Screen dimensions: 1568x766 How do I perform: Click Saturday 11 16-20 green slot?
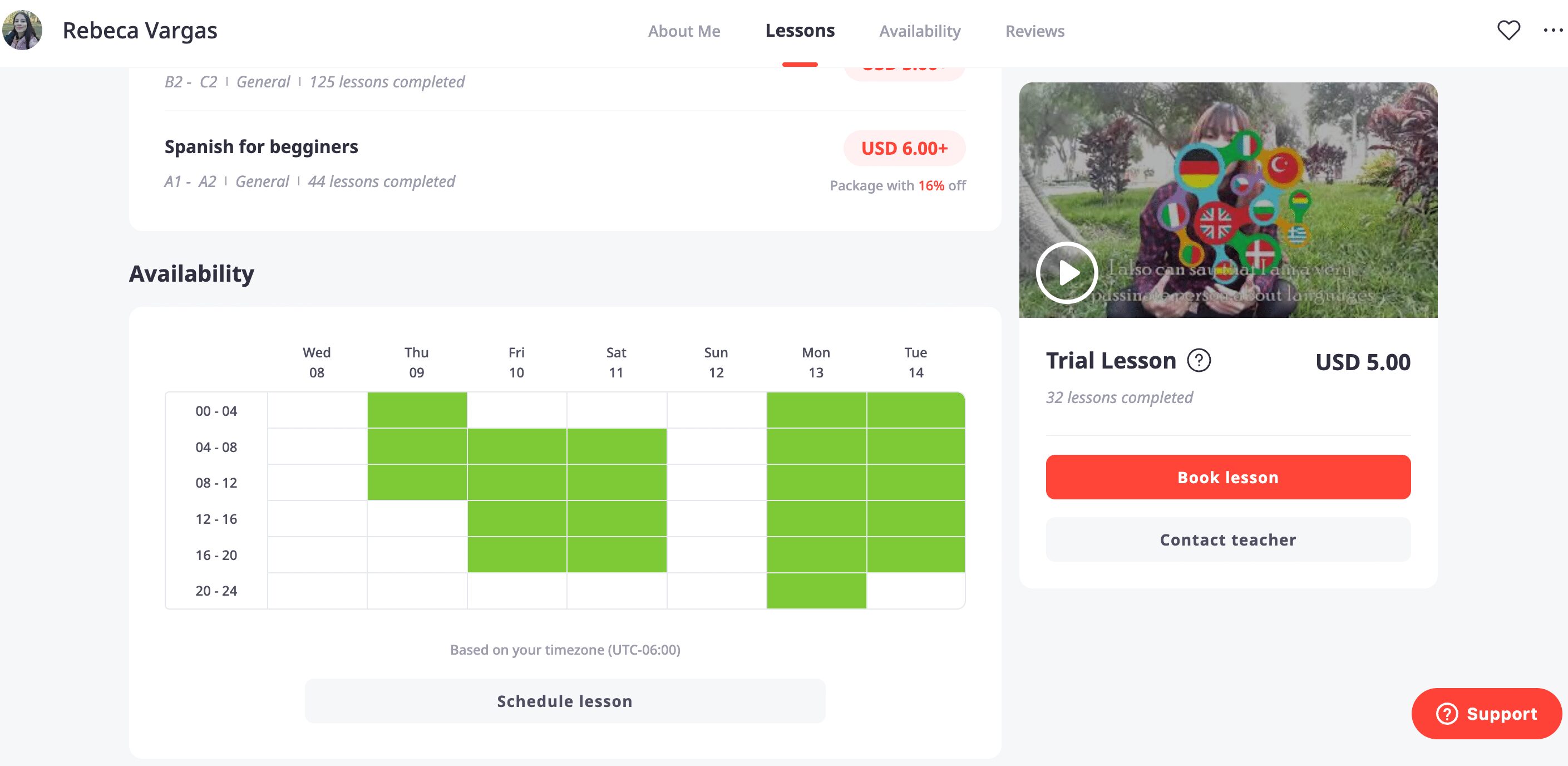[x=616, y=554]
